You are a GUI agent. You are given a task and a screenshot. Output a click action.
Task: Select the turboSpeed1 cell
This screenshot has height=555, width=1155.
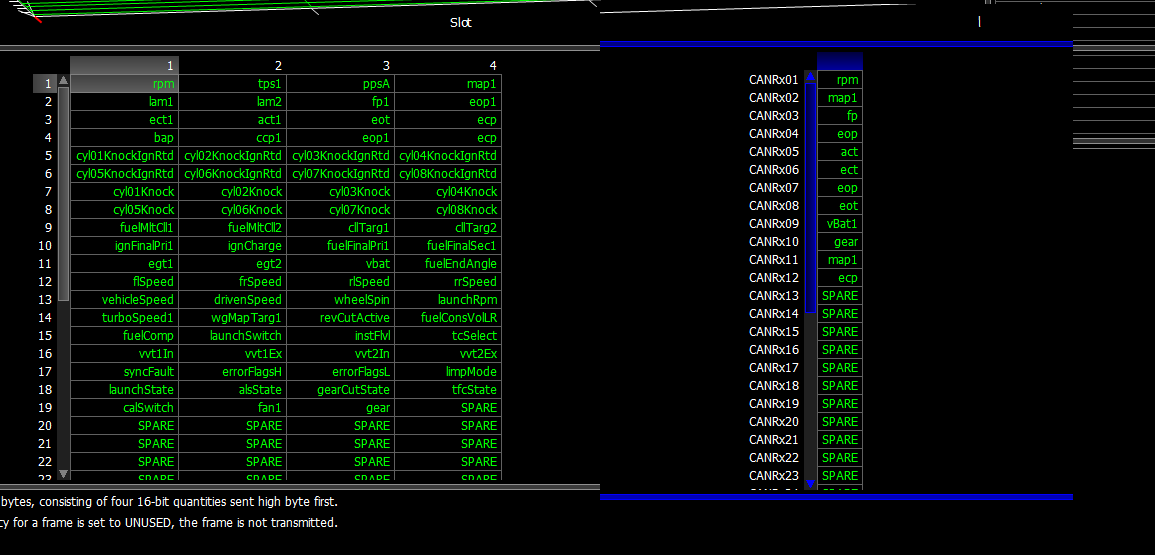[124, 318]
